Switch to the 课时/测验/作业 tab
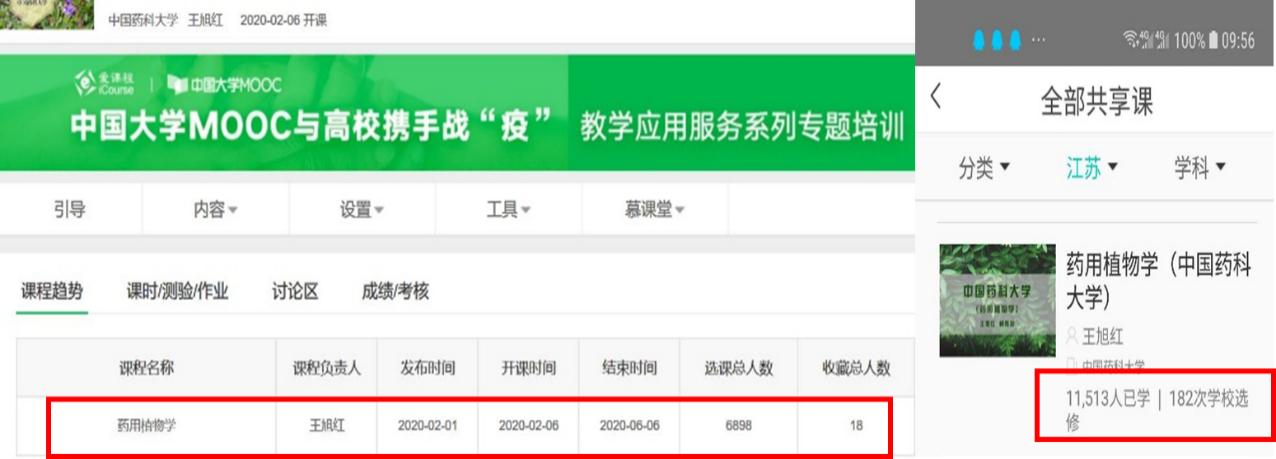The image size is (1276, 459). click(x=177, y=291)
